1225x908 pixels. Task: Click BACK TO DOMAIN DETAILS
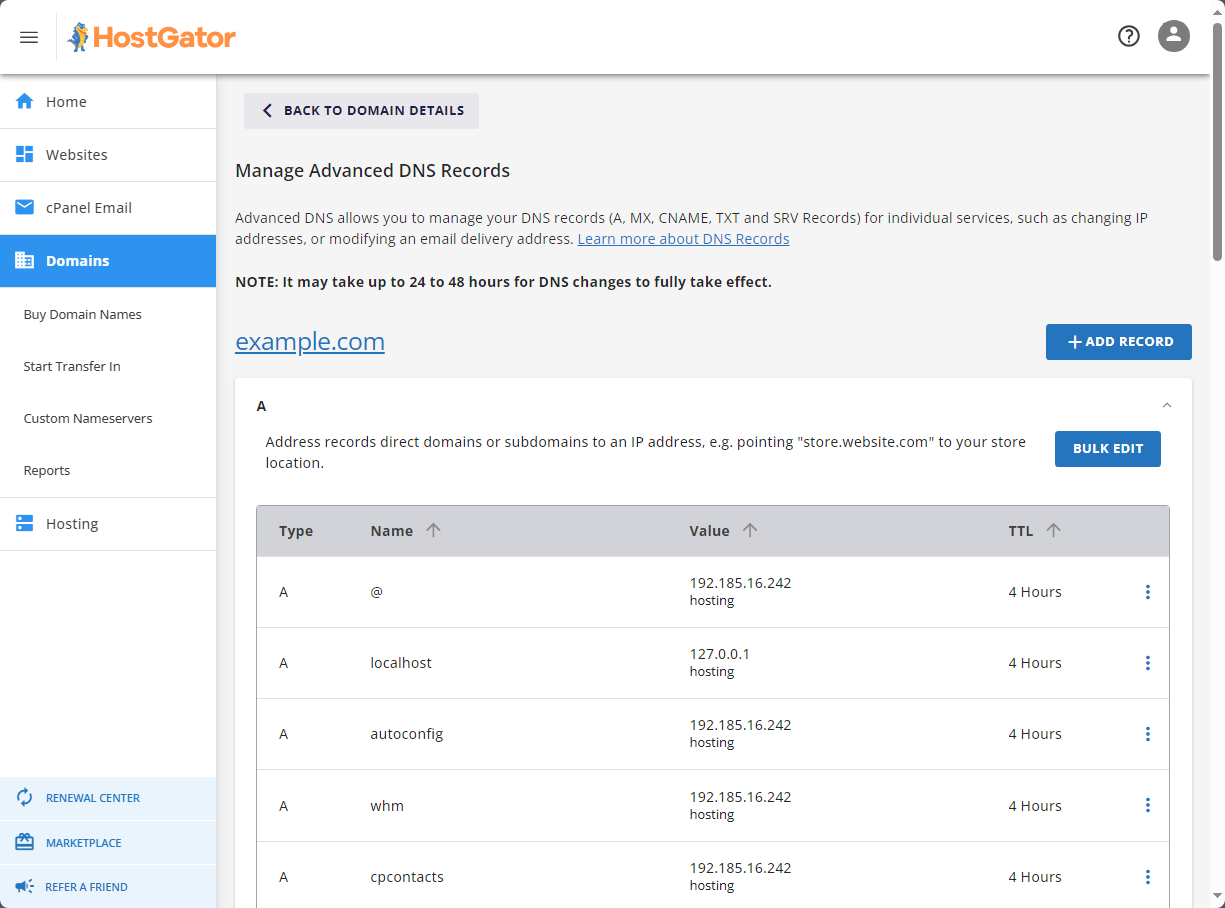[361, 110]
